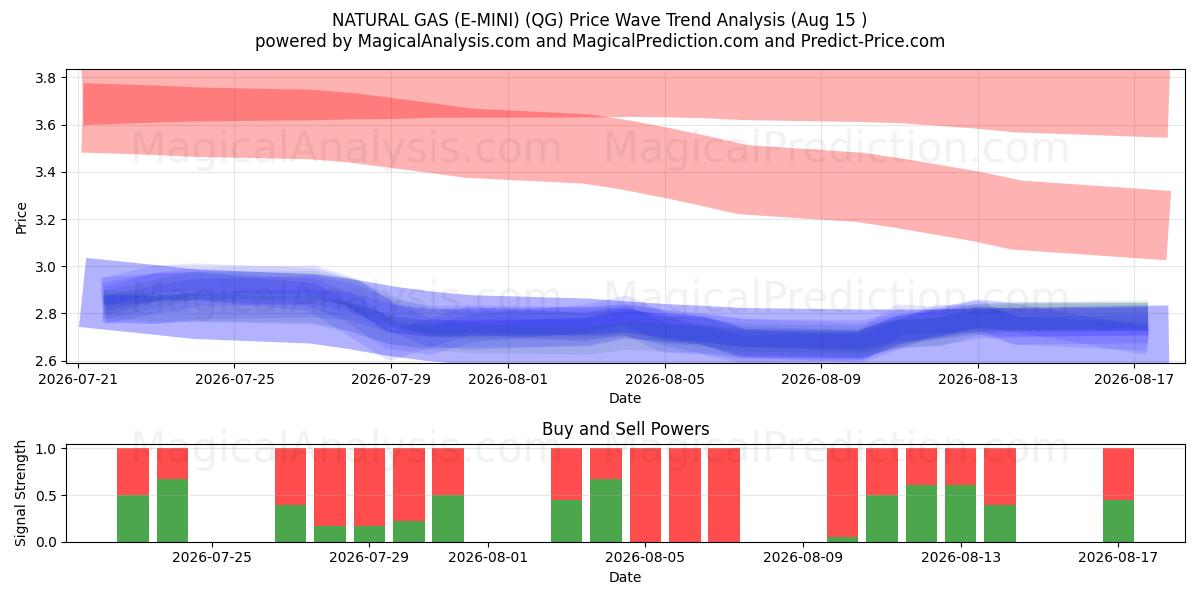
Task: Click the "Date" label under the price chart
Action: tap(625, 398)
